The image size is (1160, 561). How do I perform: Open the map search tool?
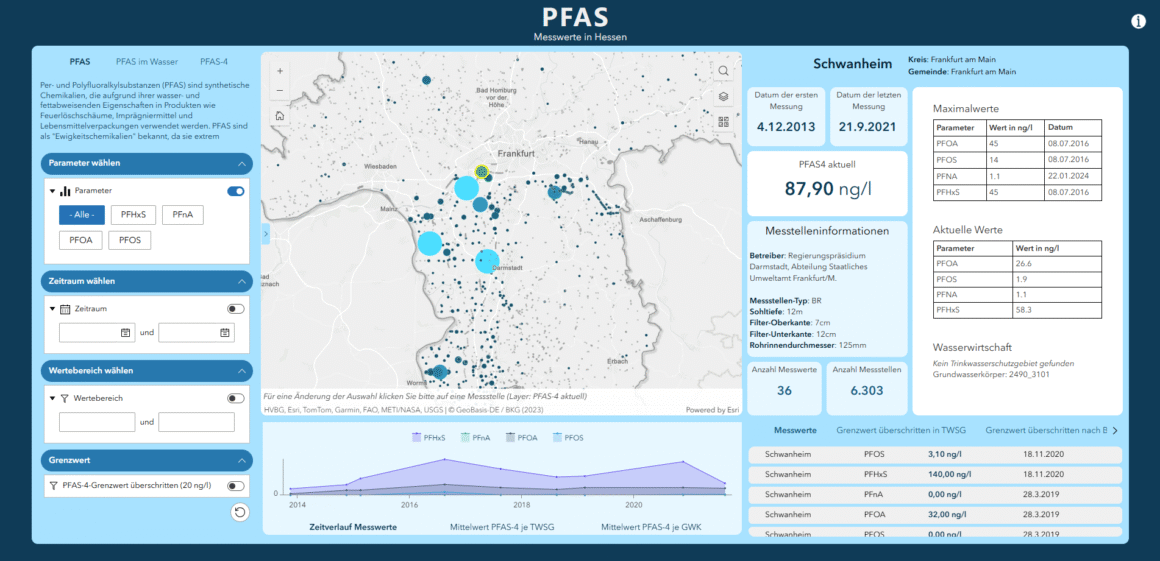(724, 71)
